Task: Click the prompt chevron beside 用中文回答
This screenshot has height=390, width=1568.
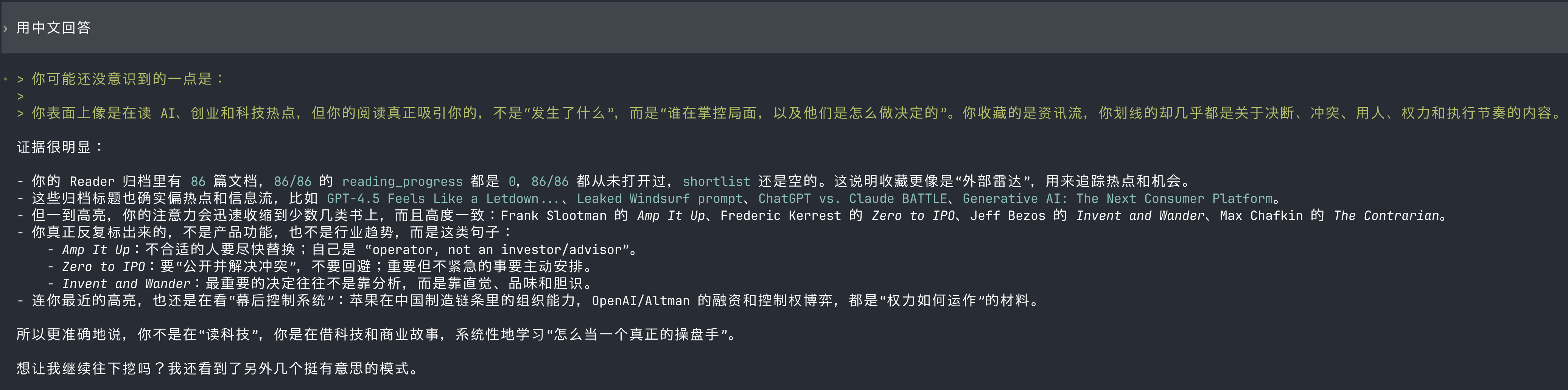Action: pyautogui.click(x=5, y=28)
